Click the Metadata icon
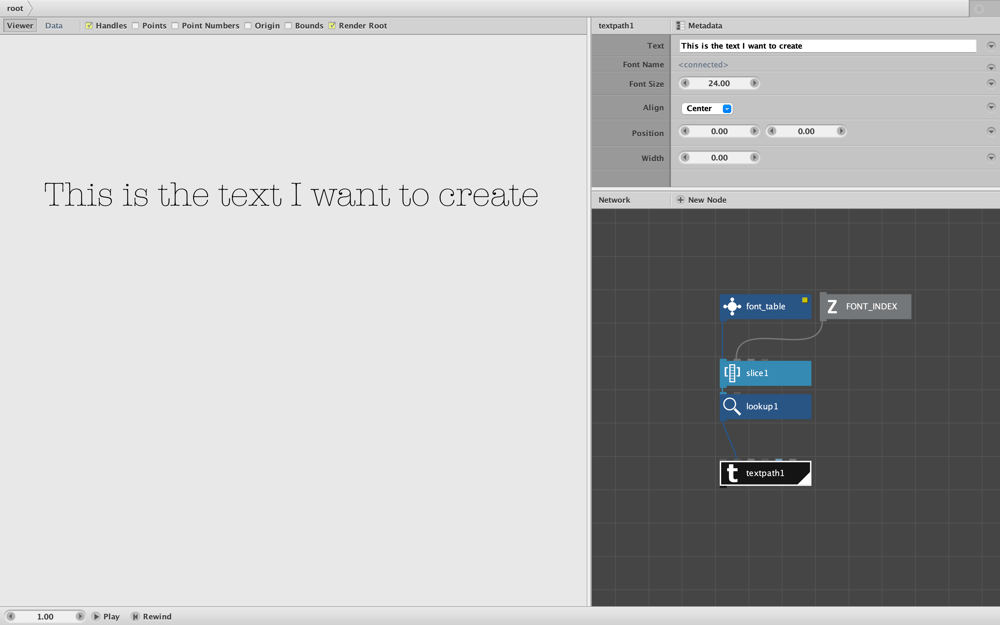The width and height of the screenshot is (1000, 625). pos(680,26)
